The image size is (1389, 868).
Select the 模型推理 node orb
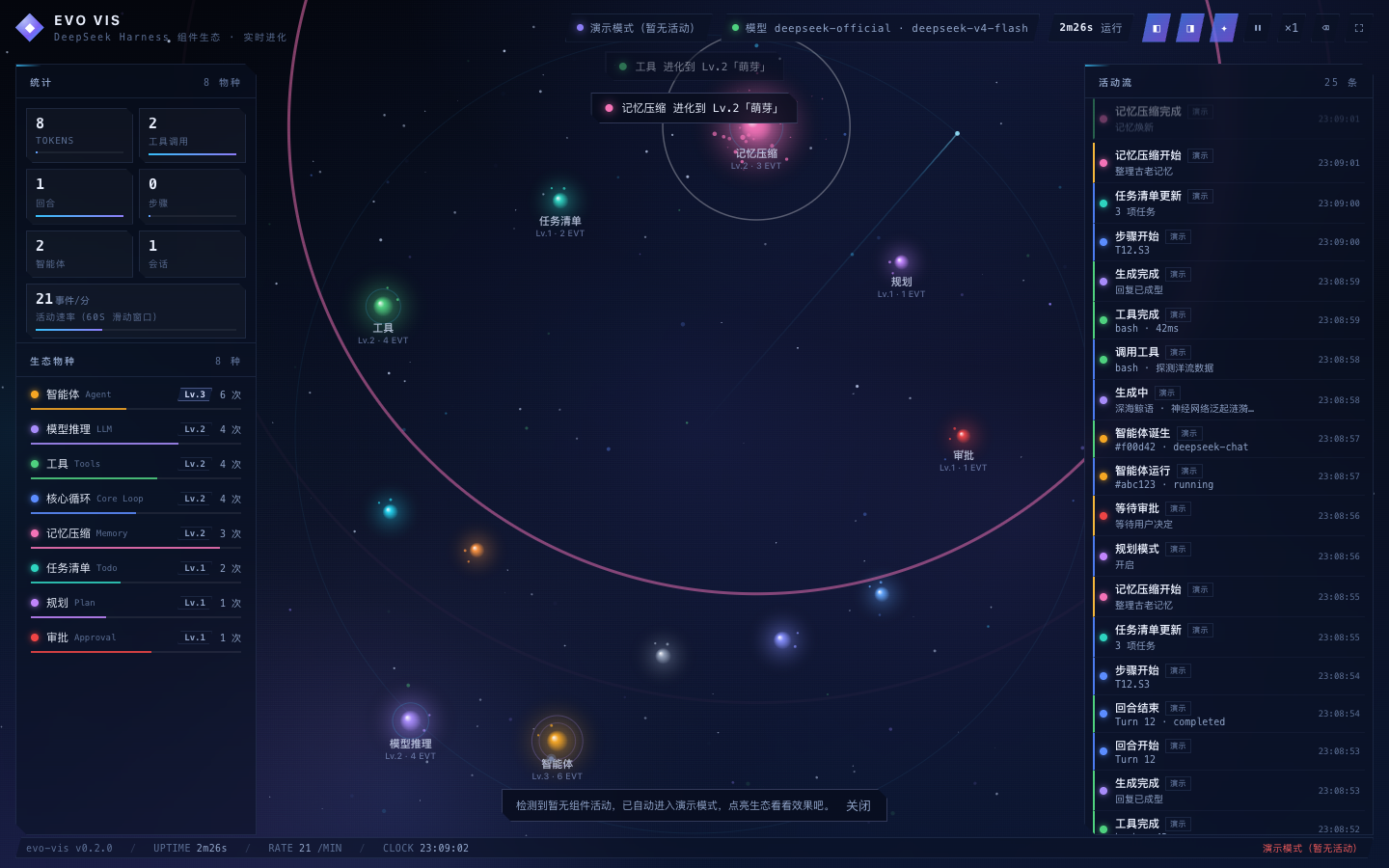[x=410, y=719]
